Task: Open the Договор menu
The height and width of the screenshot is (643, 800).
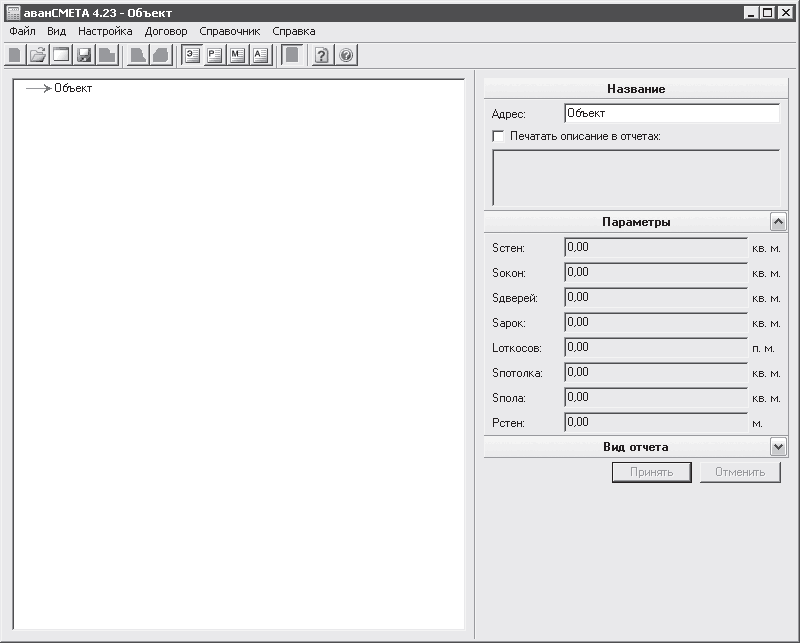Action: 166,31
